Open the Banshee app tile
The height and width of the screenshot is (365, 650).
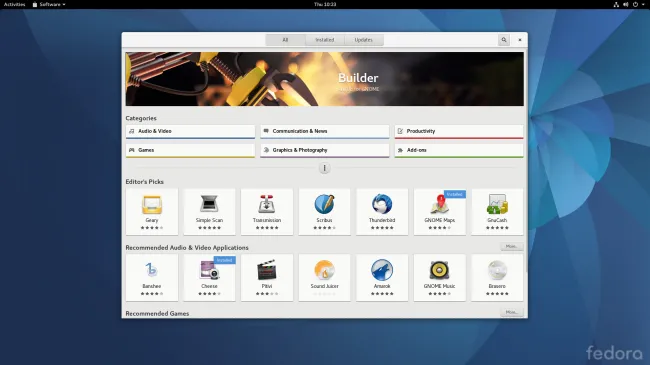152,278
